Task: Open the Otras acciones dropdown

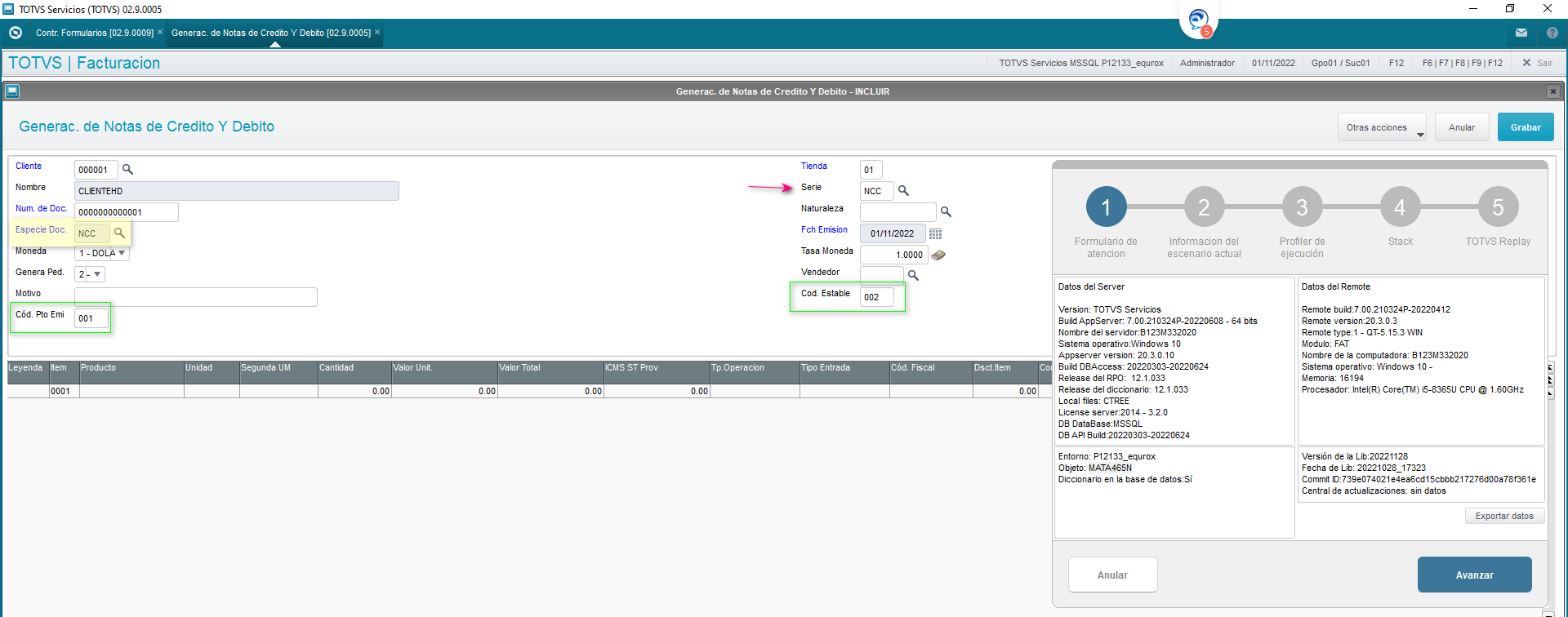Action: tap(1382, 127)
